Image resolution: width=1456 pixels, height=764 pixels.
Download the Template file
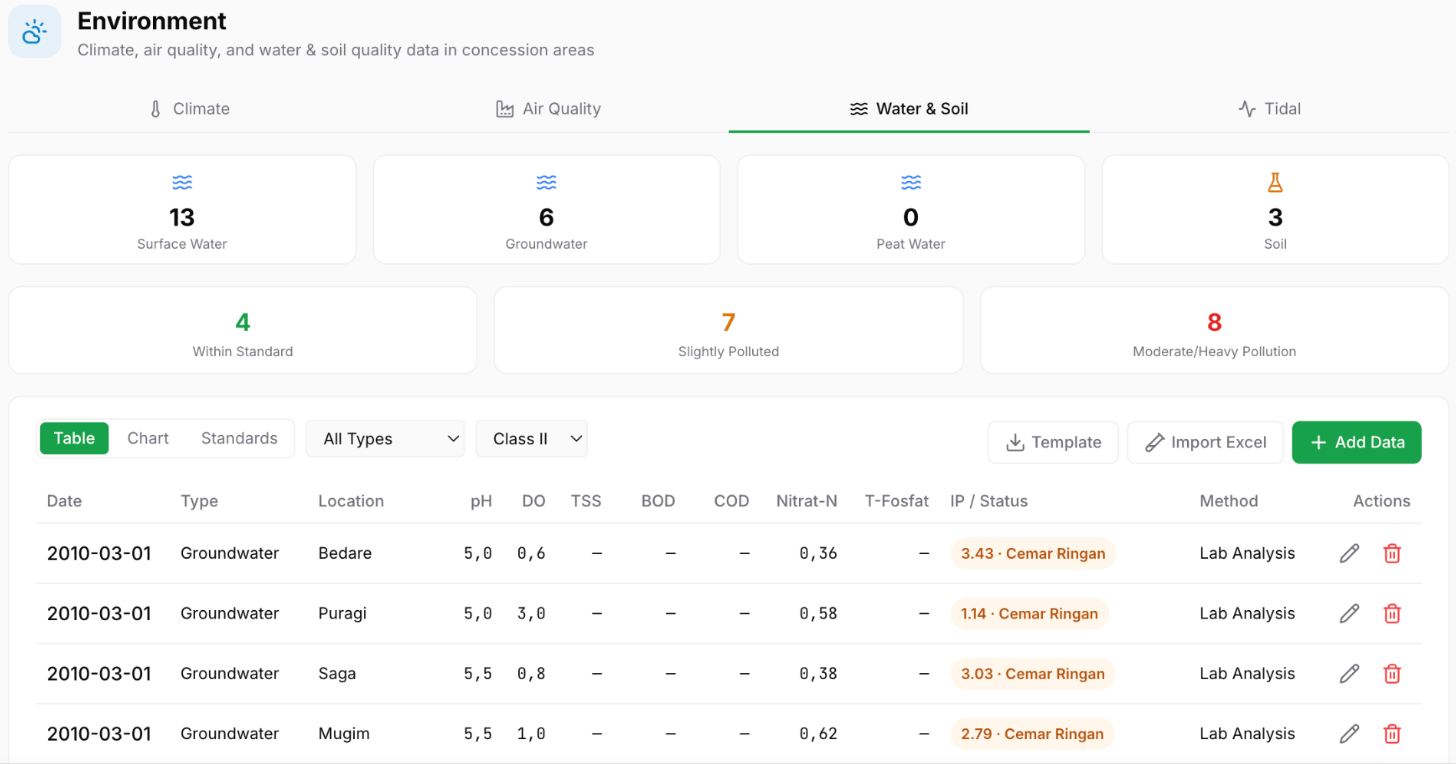(x=1053, y=442)
